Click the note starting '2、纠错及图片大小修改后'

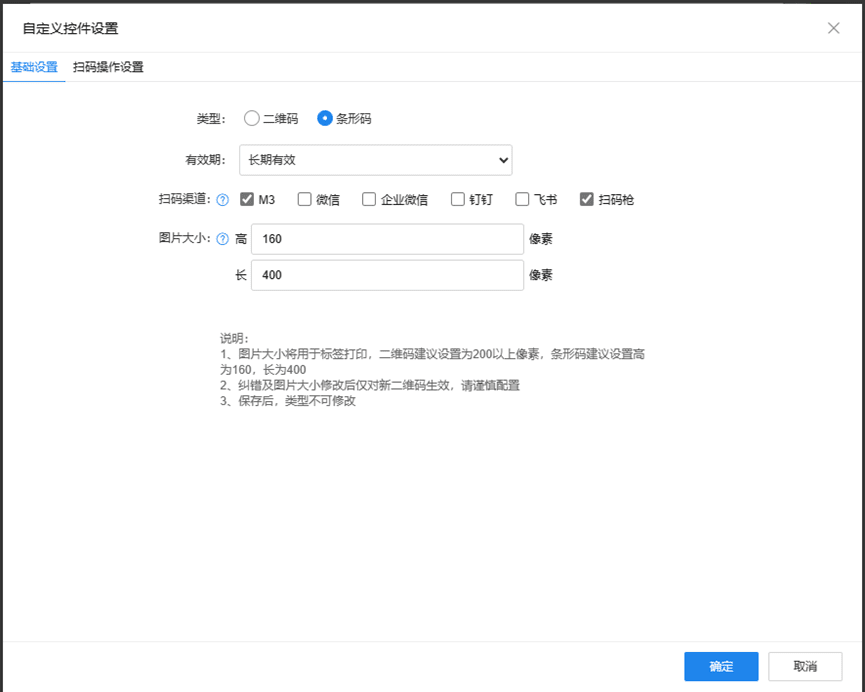point(370,385)
